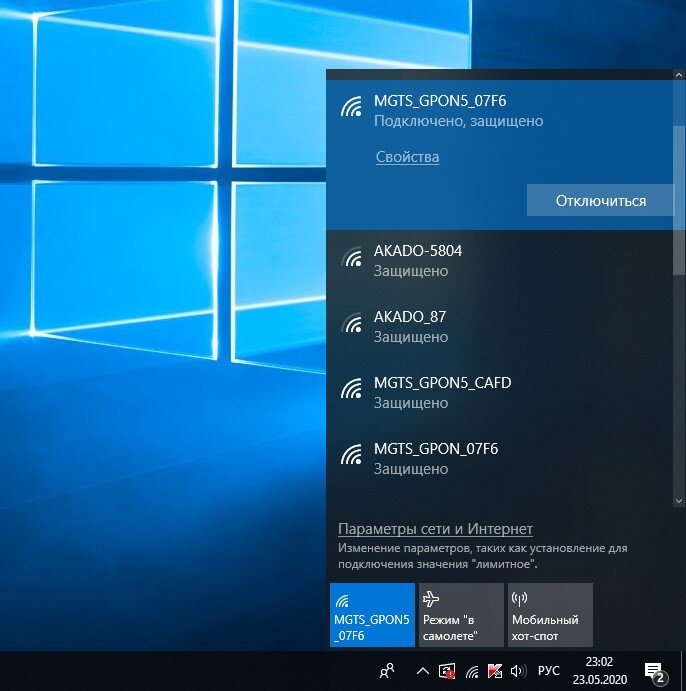Click Подключено, защищено status text
Viewport: 686px width, 691px height.
458,121
